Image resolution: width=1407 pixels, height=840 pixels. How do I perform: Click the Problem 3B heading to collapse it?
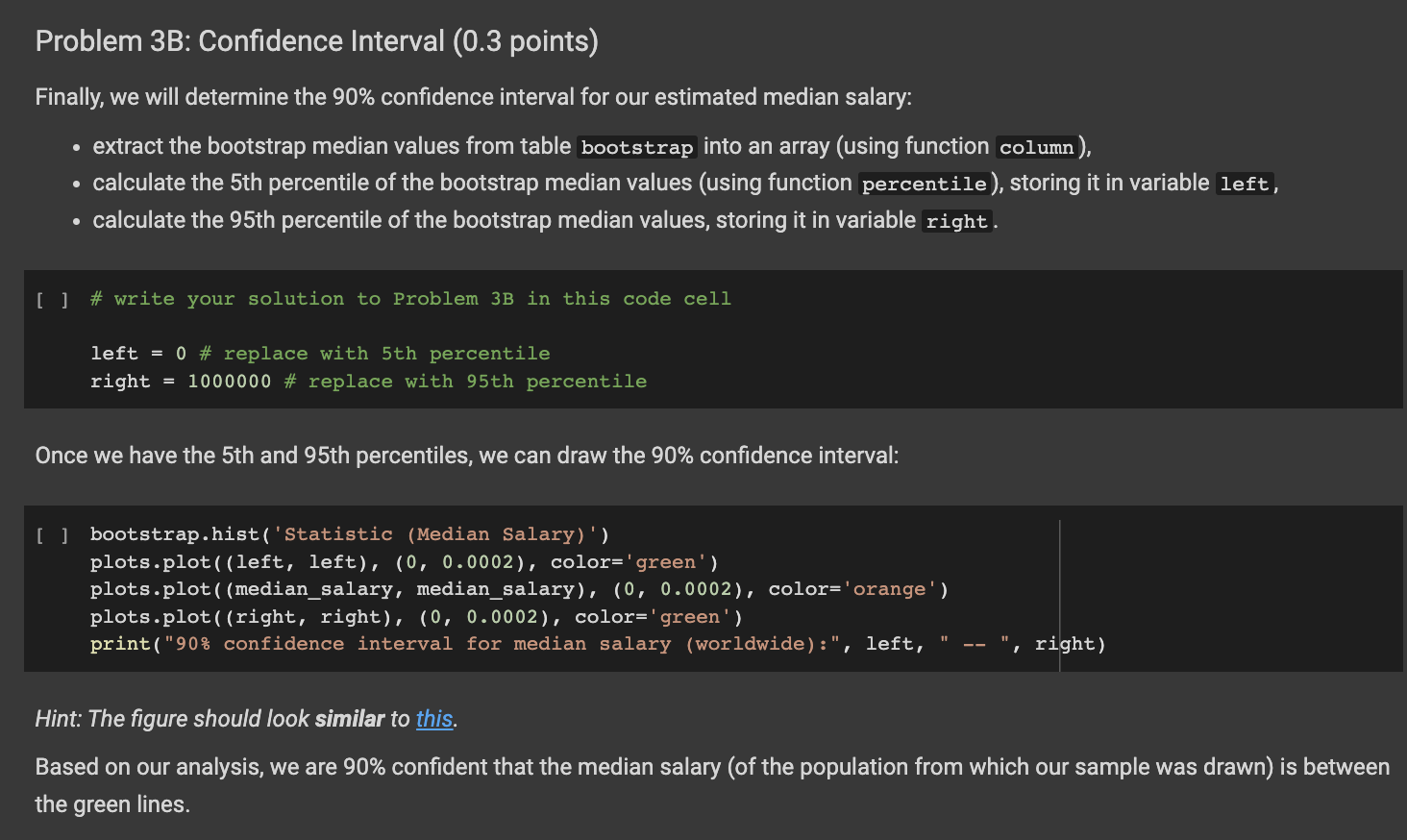(x=315, y=40)
